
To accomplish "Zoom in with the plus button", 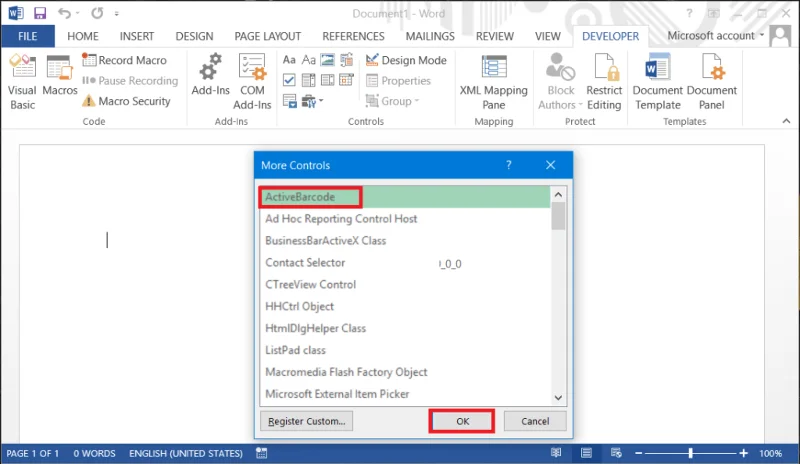I will point(744,453).
